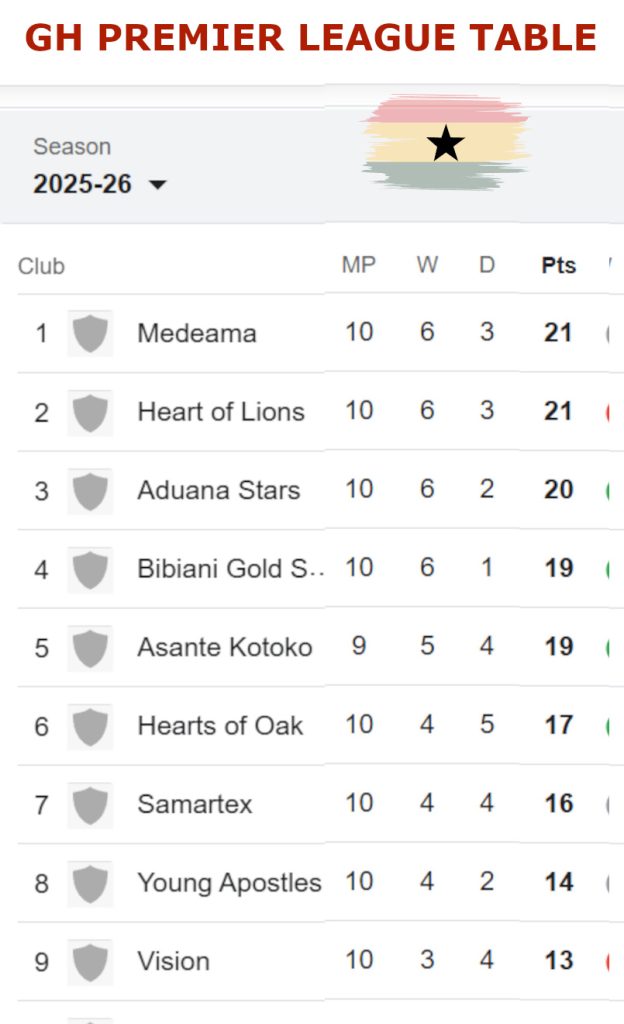Click the Young Apostles crest icon
This screenshot has height=1024, width=624.
point(90,883)
